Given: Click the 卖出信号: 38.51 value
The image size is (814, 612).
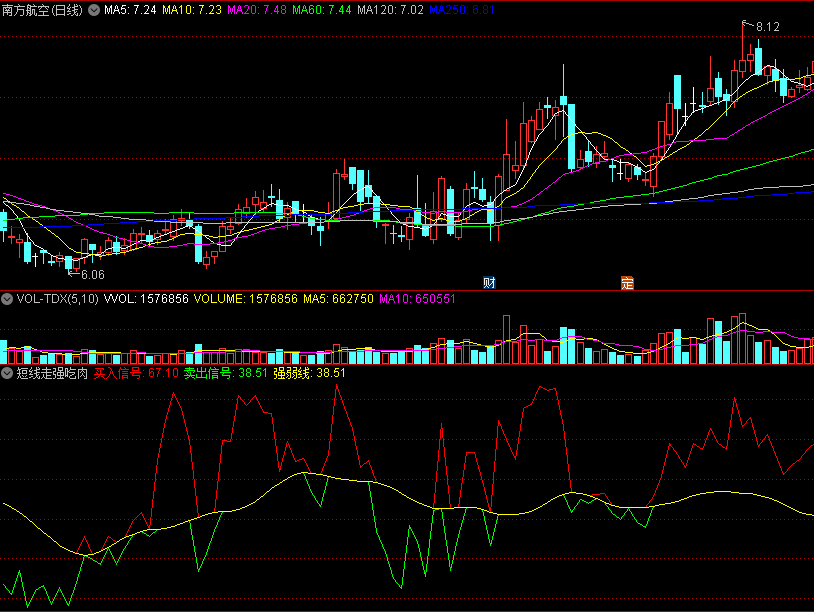Looking at the screenshot, I should pyautogui.click(x=226, y=373).
